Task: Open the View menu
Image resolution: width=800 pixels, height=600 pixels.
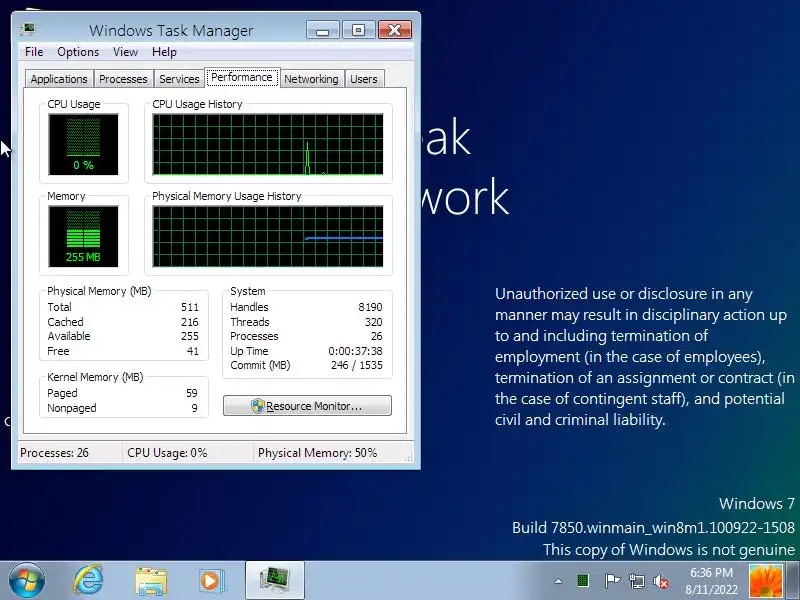Action: coord(126,52)
